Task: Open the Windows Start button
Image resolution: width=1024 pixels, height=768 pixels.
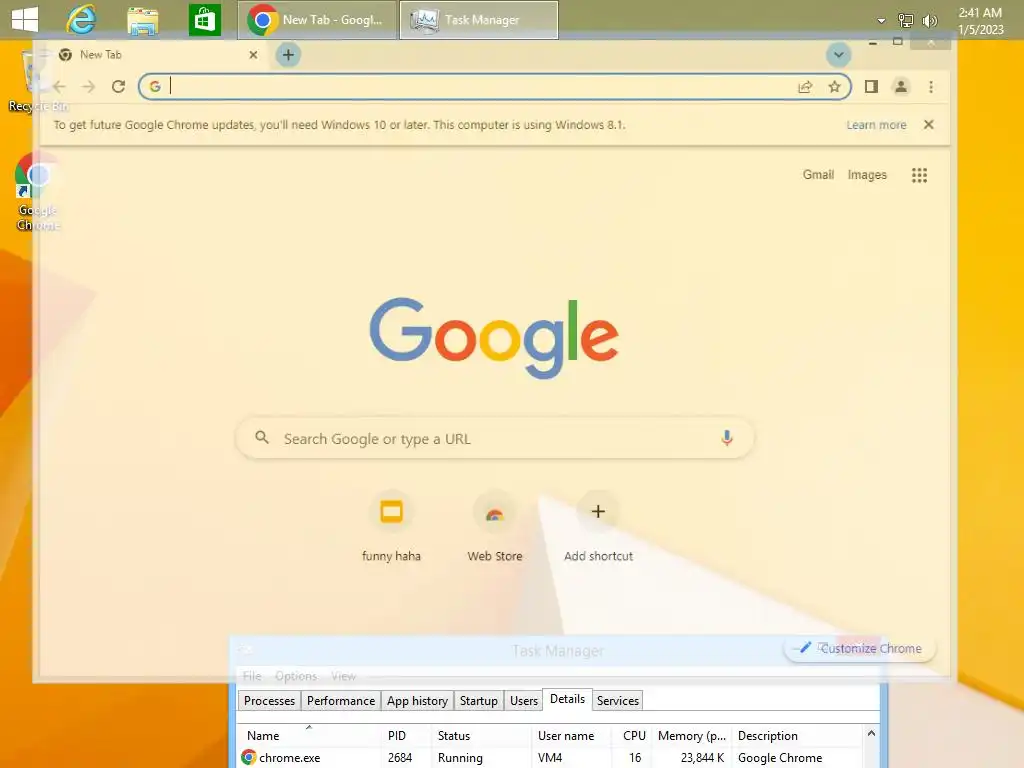Action: pos(25,20)
